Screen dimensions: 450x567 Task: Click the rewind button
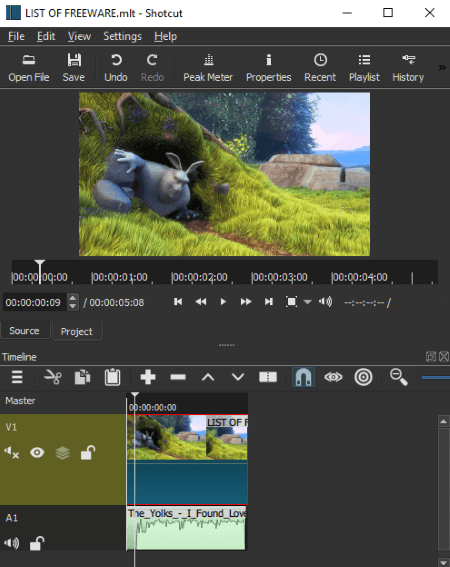click(x=200, y=302)
